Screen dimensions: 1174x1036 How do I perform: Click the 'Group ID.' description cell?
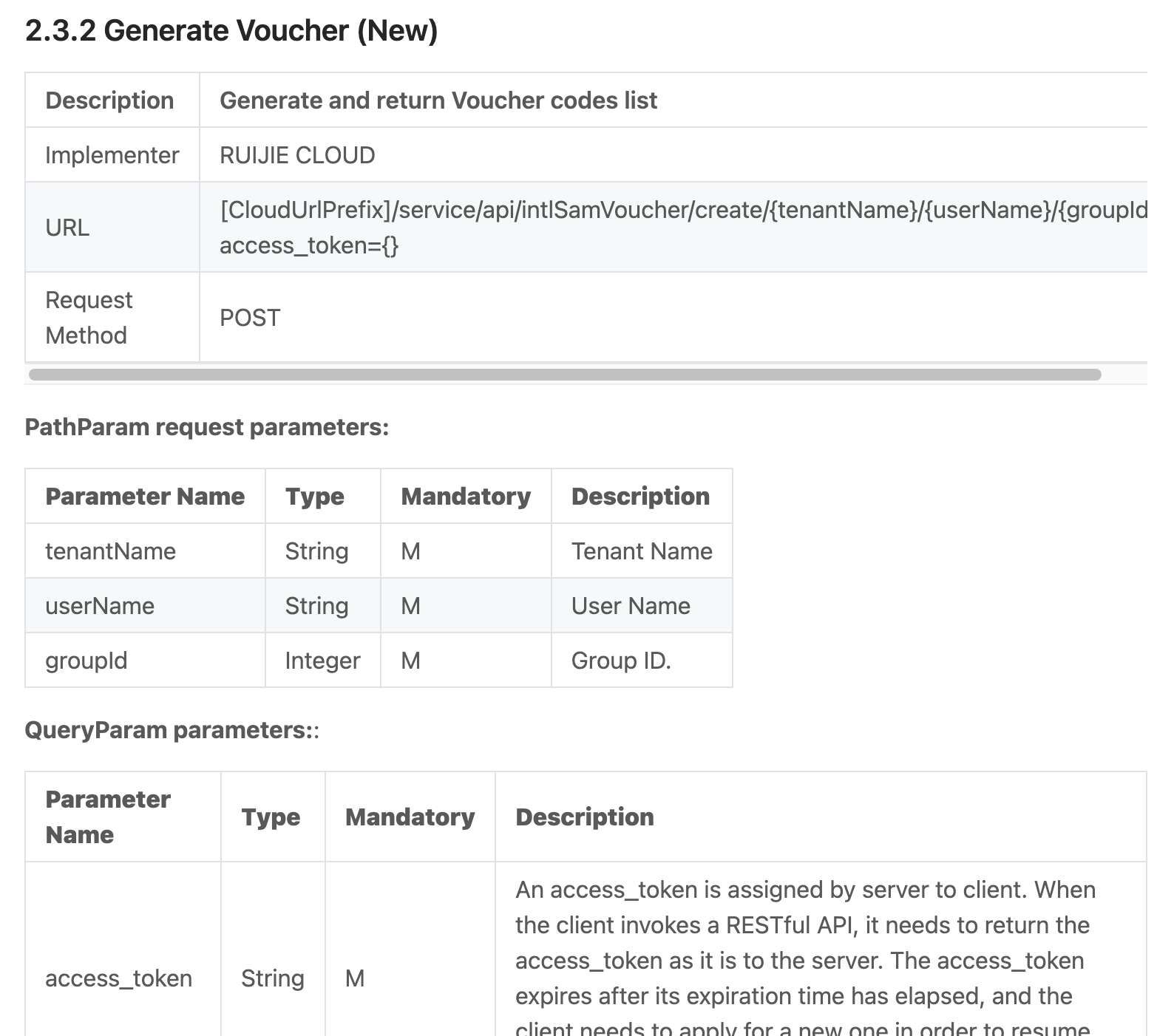pos(642,661)
